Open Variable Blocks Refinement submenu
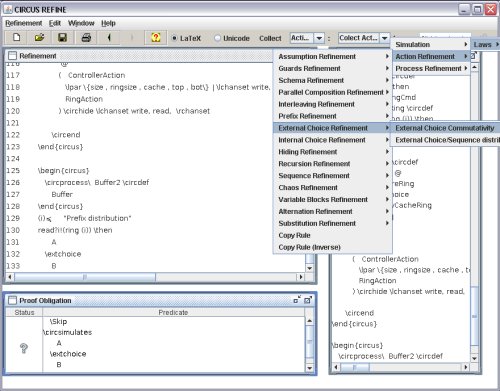The width and height of the screenshot is (500, 391). [333, 200]
